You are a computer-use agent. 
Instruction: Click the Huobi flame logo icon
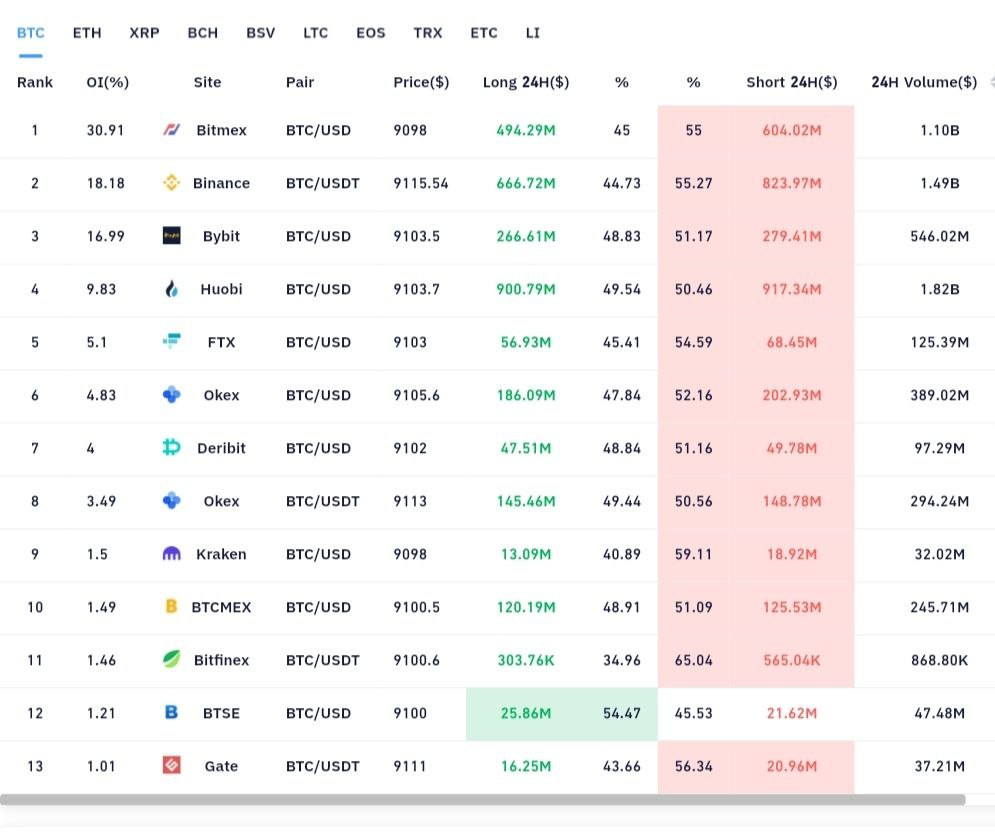pos(171,289)
